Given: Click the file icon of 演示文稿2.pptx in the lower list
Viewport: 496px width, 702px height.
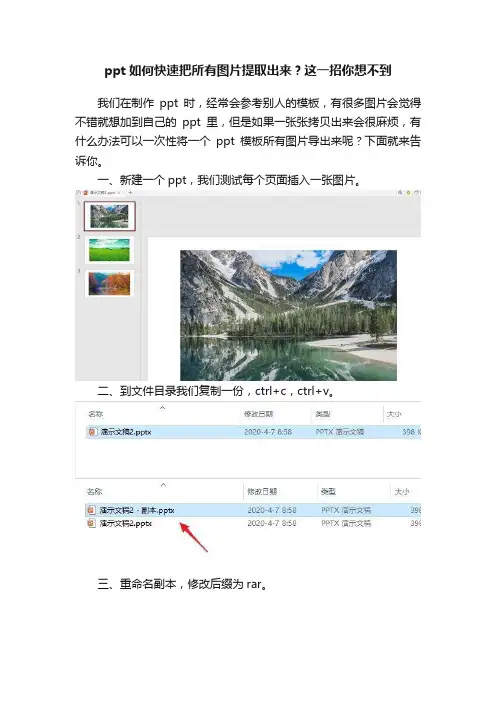Looking at the screenshot, I should coord(92,523).
